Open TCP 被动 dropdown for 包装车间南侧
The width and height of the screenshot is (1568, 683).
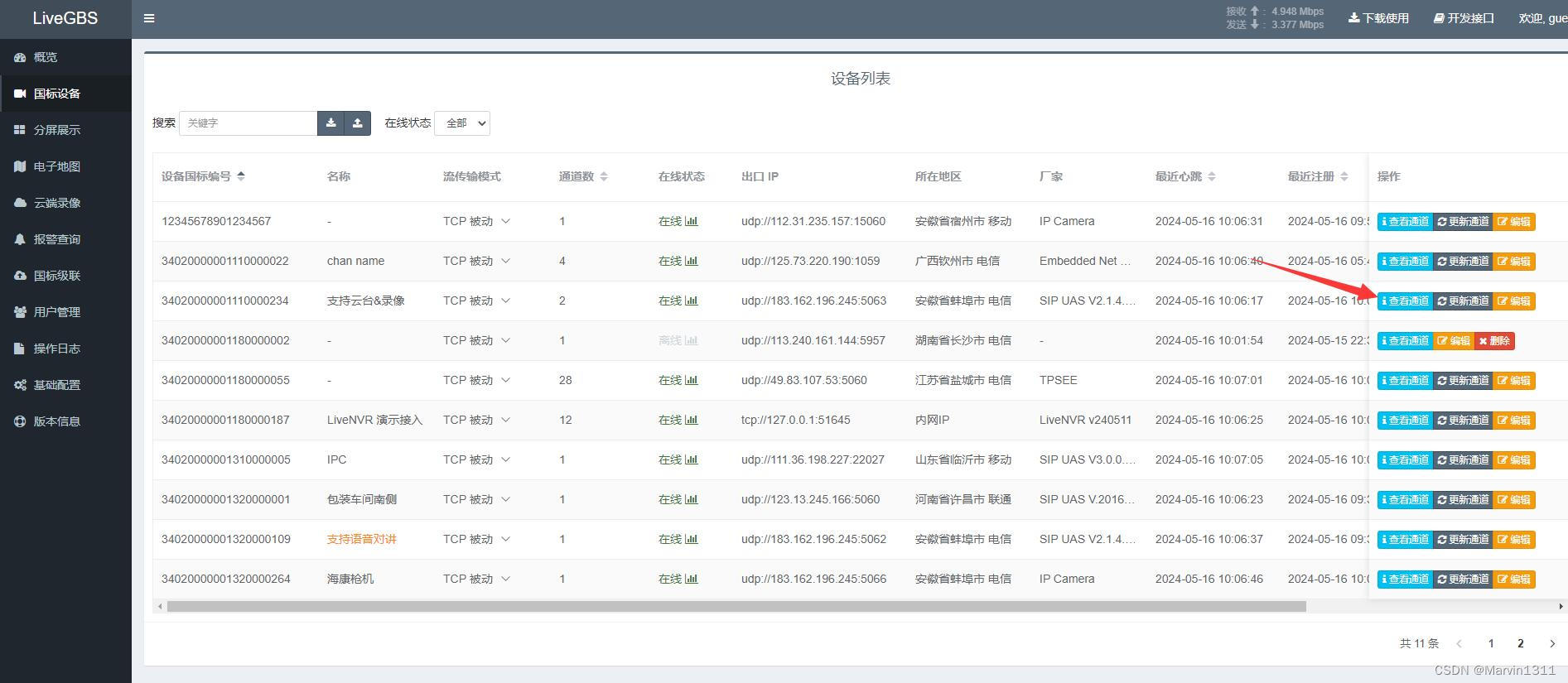476,499
